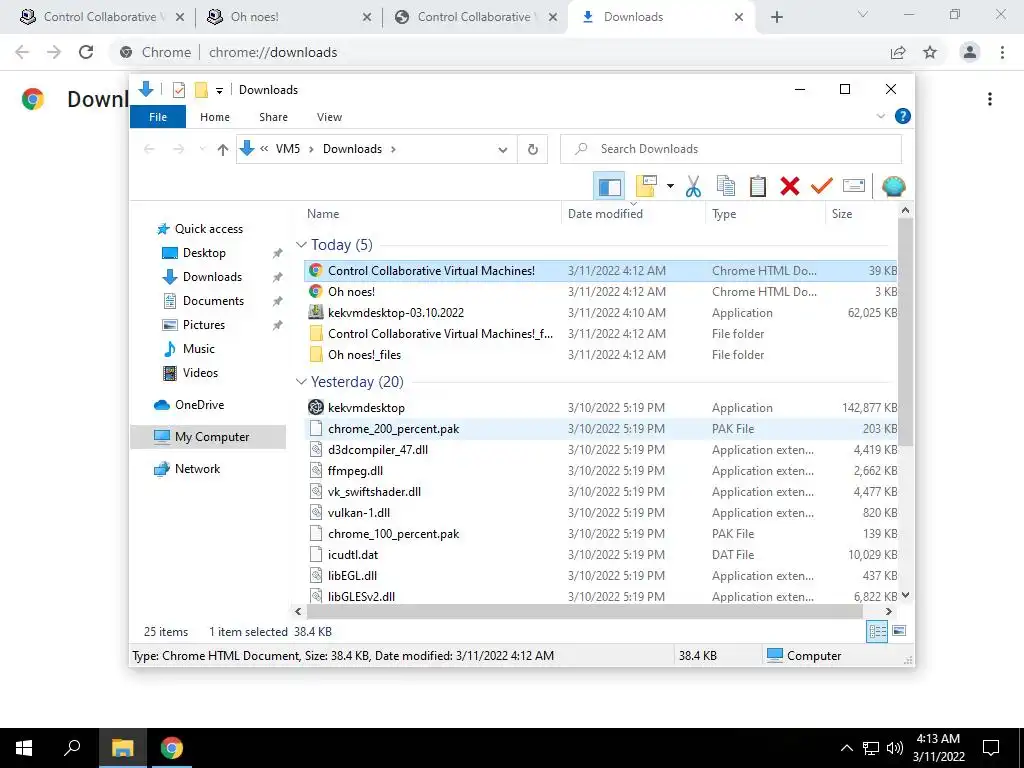Toggle the navigation pane toolbar button
The width and height of the screenshot is (1024, 768).
(609, 187)
